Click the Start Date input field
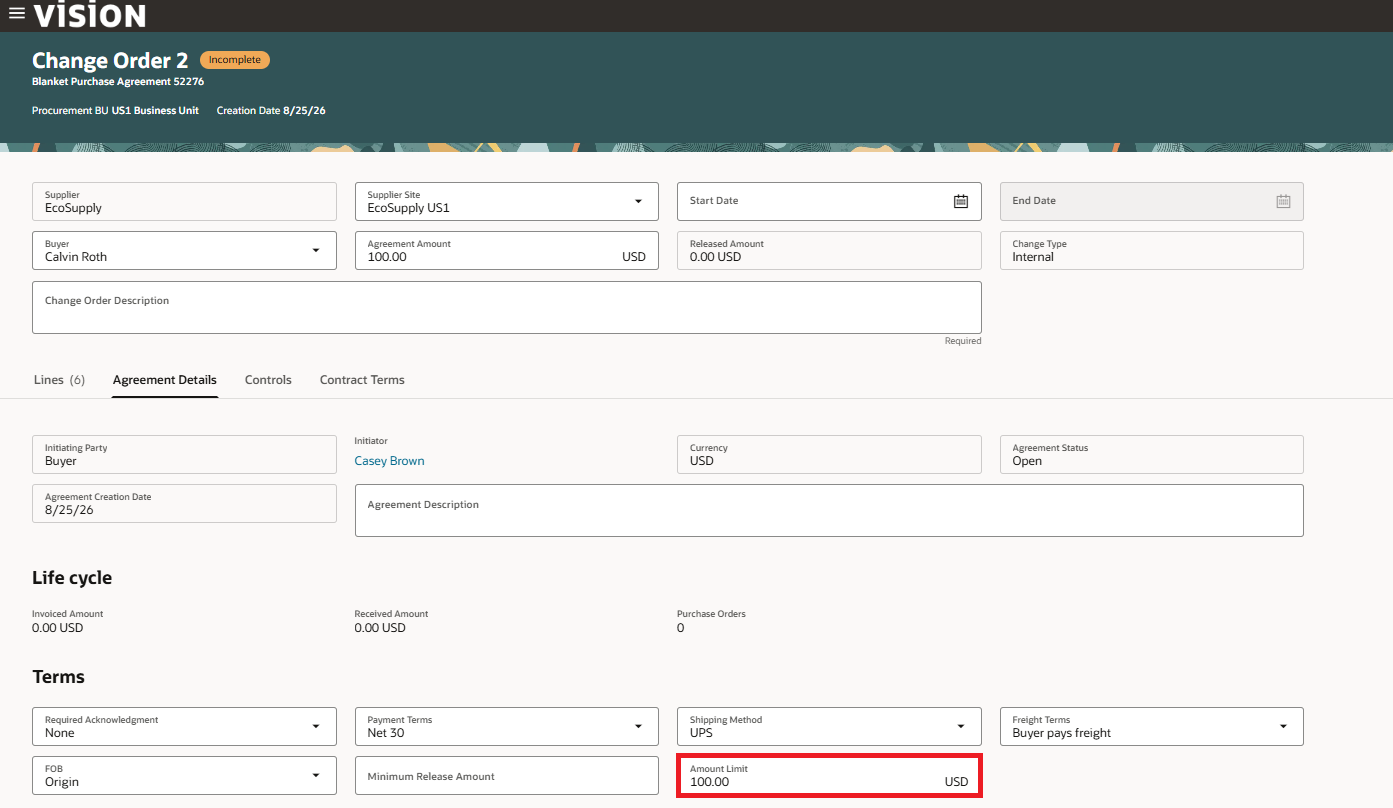Image resolution: width=1393 pixels, height=808 pixels. point(829,201)
